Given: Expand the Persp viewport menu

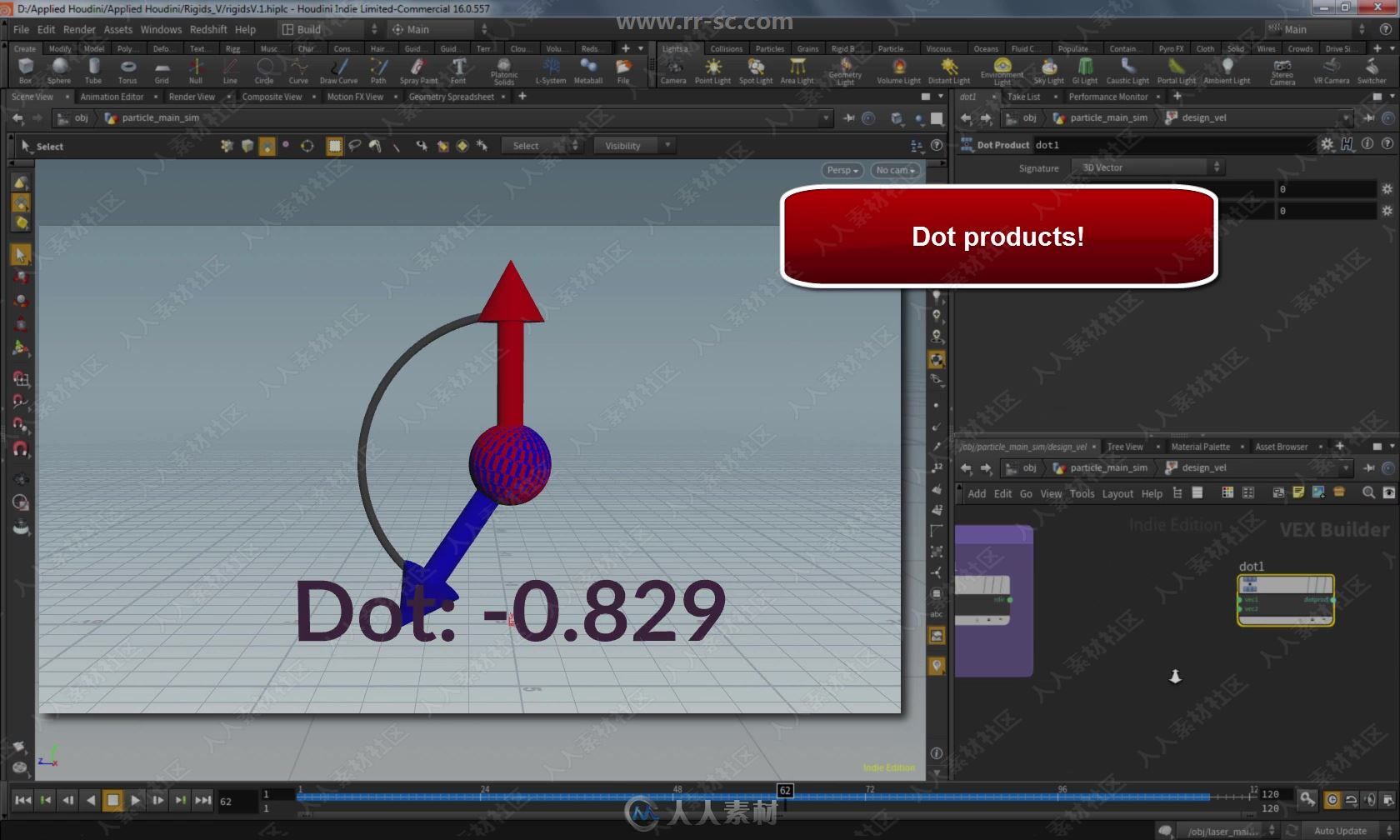Looking at the screenshot, I should tap(842, 170).
